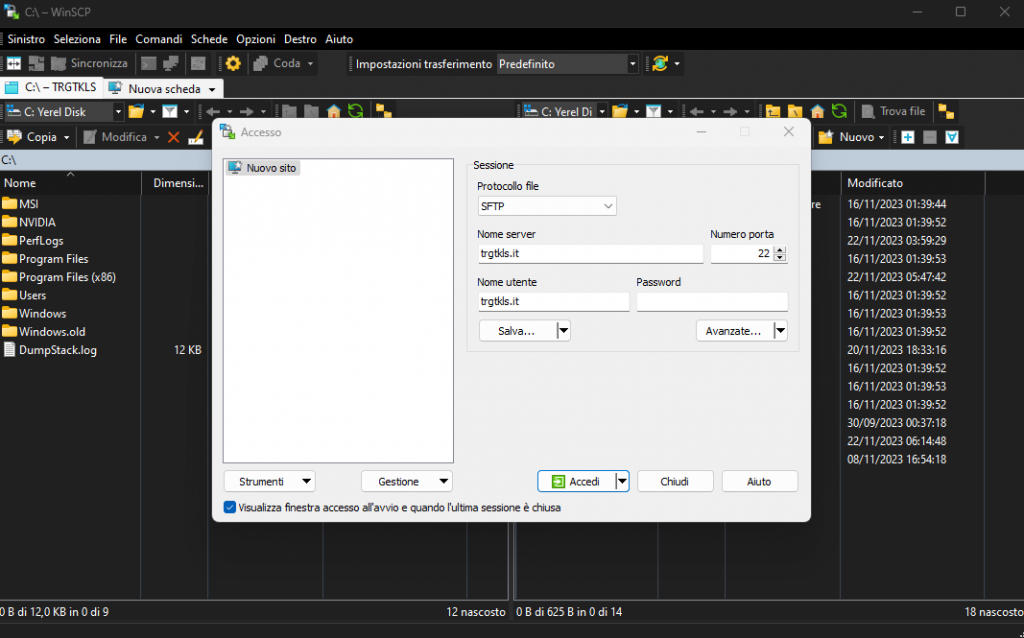Viewport: 1024px width, 638px height.
Task: Open the Comandi menu
Action: coord(159,39)
